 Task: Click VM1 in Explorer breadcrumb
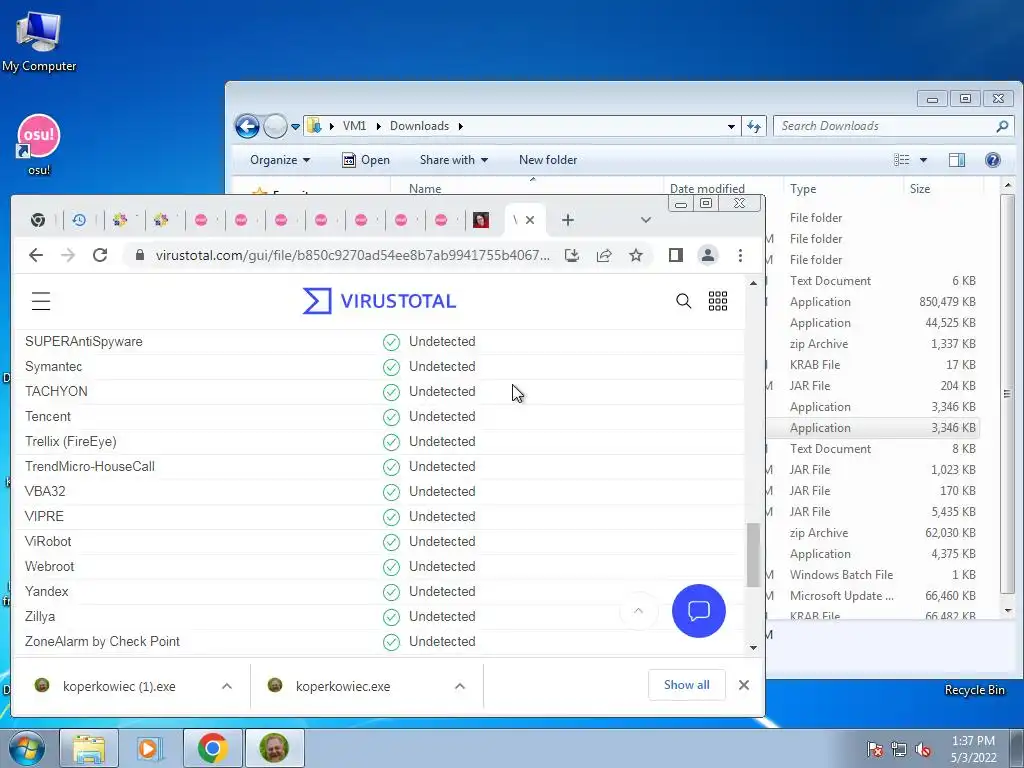click(355, 126)
